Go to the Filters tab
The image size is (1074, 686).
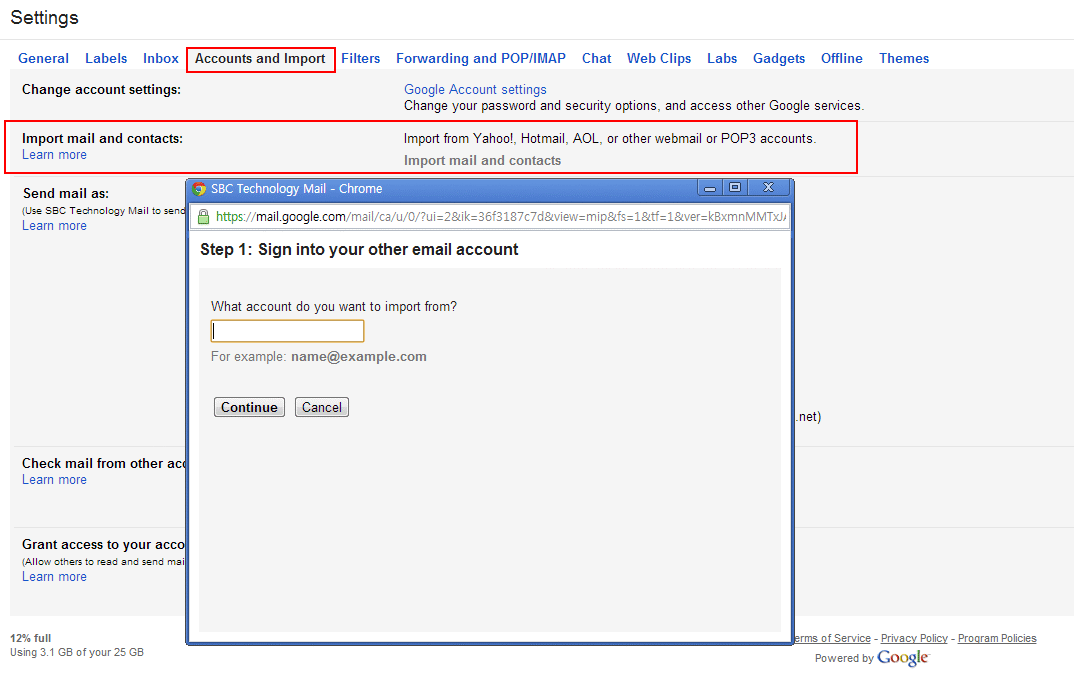click(x=360, y=59)
